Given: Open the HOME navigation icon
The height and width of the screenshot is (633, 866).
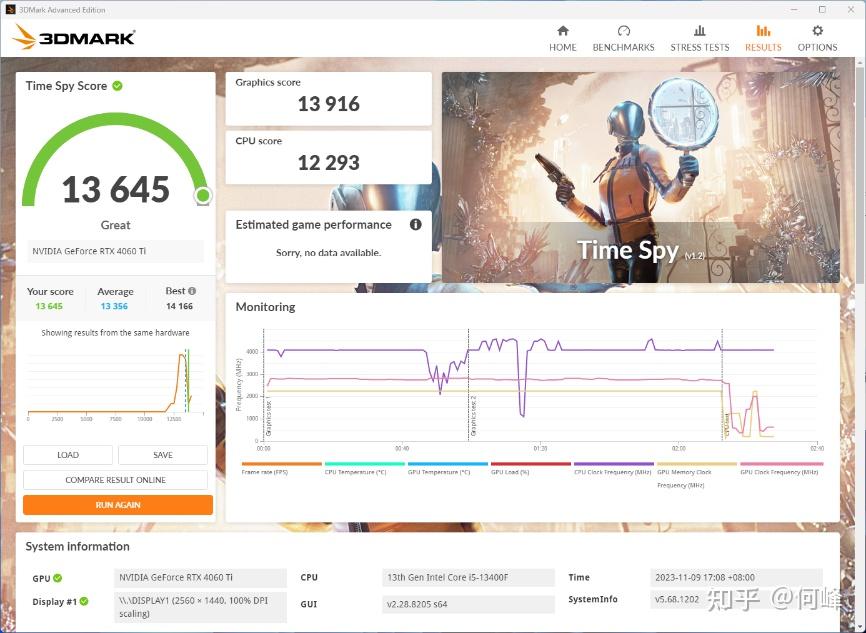Looking at the screenshot, I should (563, 32).
